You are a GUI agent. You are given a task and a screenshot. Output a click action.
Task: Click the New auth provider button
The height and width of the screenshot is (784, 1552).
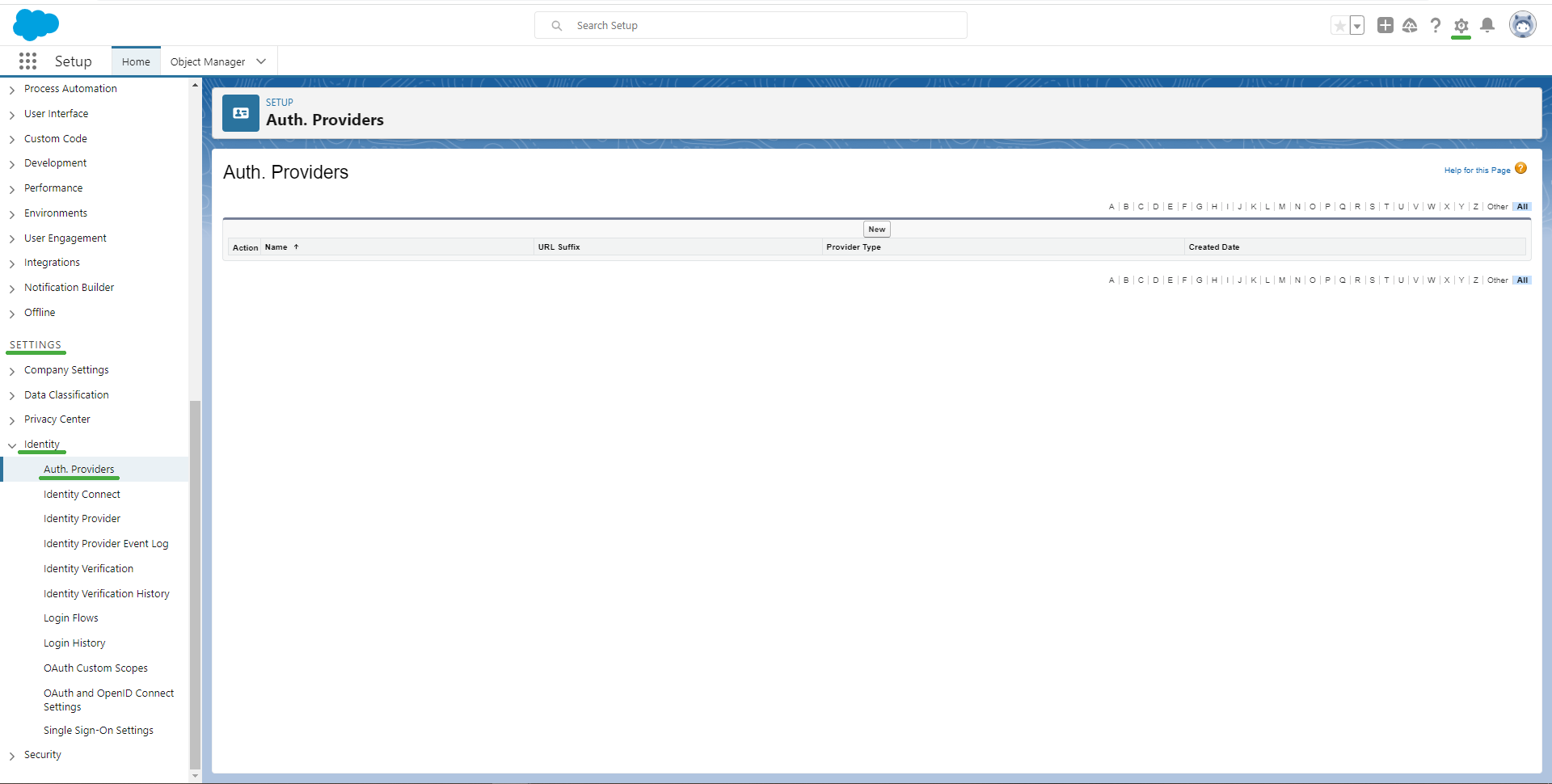(877, 230)
